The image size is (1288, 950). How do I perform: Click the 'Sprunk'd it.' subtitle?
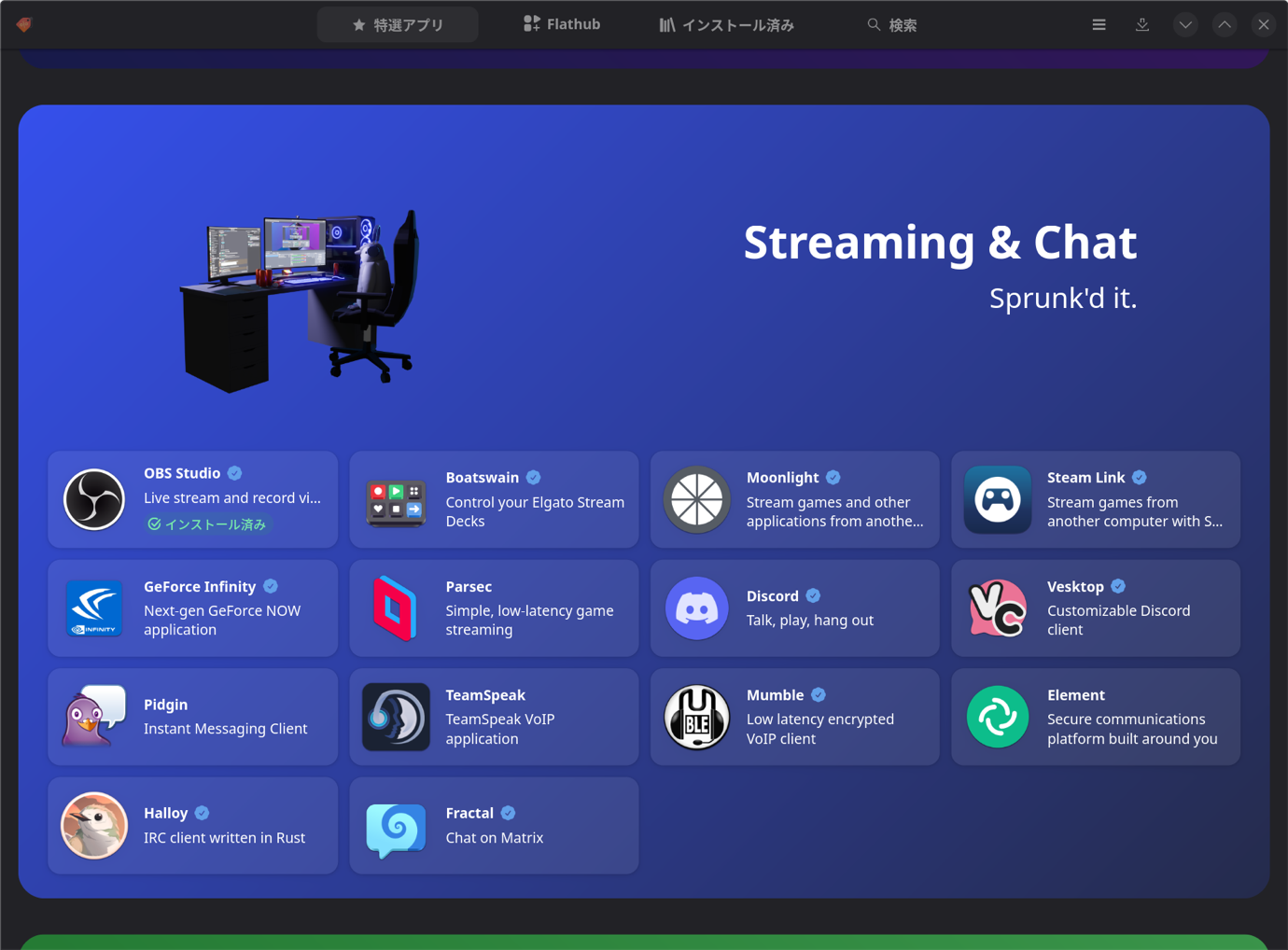[x=1063, y=299]
